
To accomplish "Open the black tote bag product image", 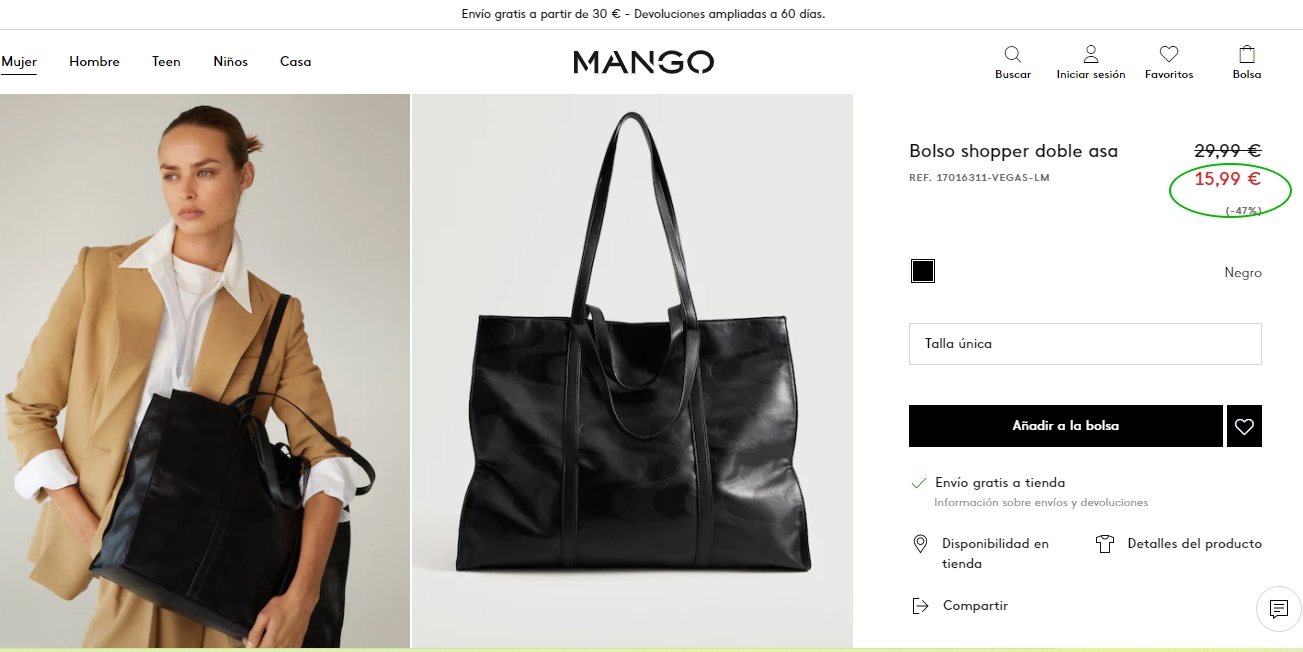I will click(x=633, y=371).
